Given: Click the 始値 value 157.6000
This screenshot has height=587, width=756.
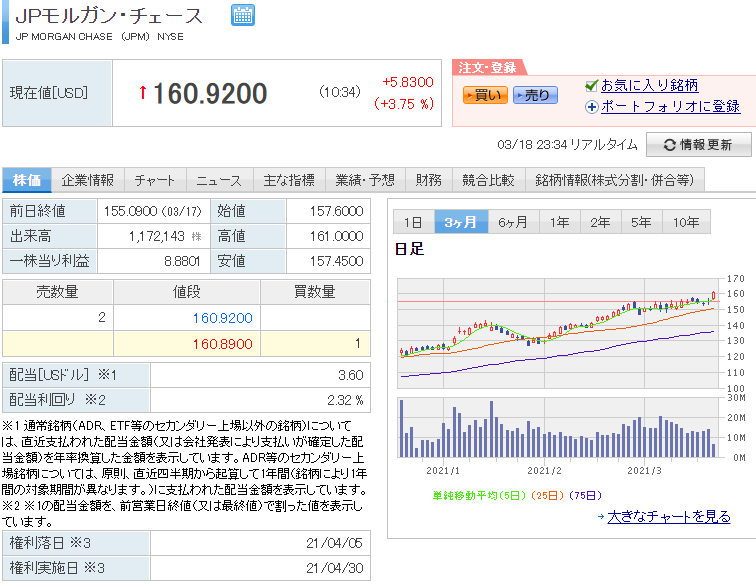Looking at the screenshot, I should pos(337,211).
